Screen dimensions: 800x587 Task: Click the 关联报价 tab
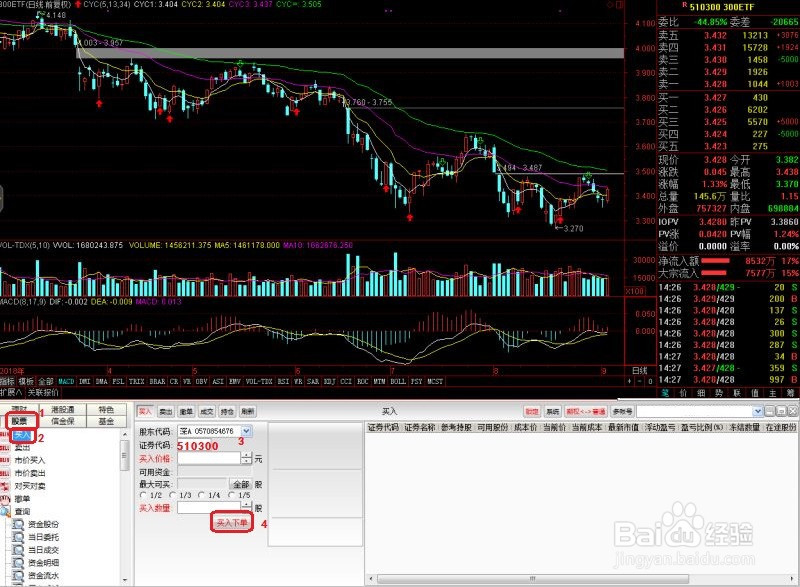pos(43,392)
